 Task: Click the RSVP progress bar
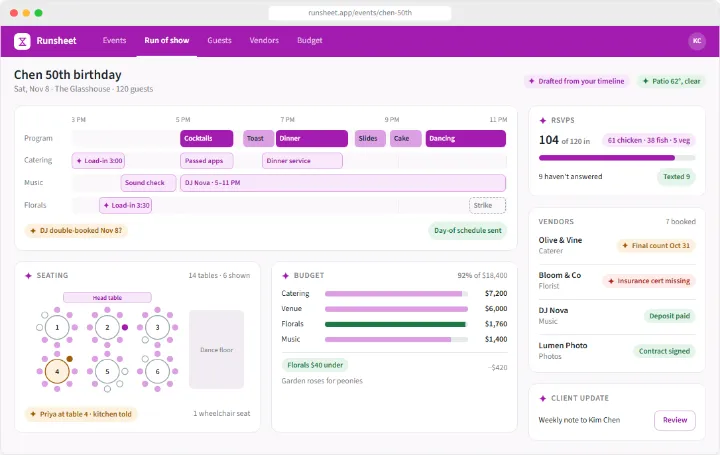pyautogui.click(x=617, y=158)
